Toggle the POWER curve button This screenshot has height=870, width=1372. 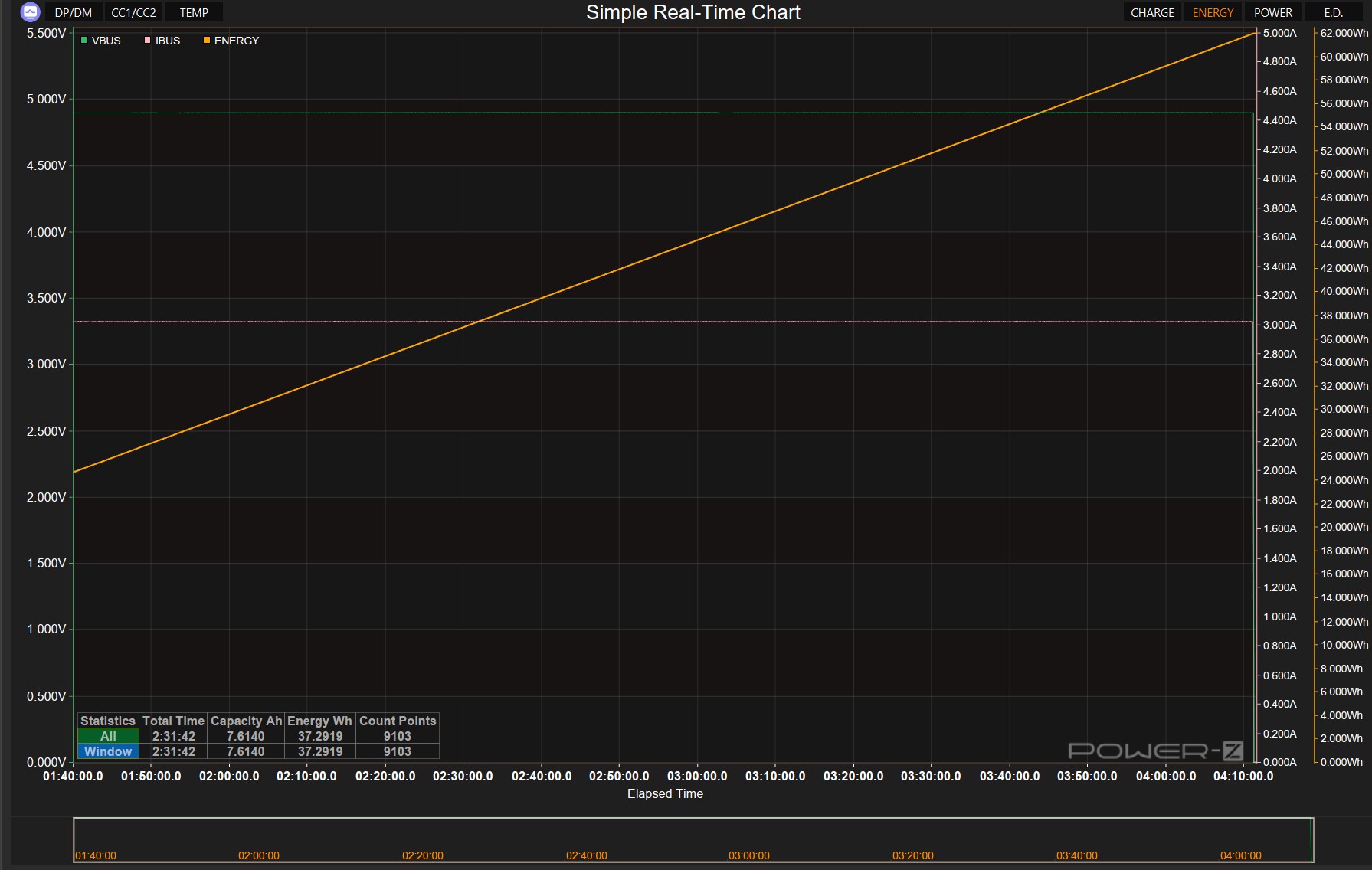[1273, 12]
